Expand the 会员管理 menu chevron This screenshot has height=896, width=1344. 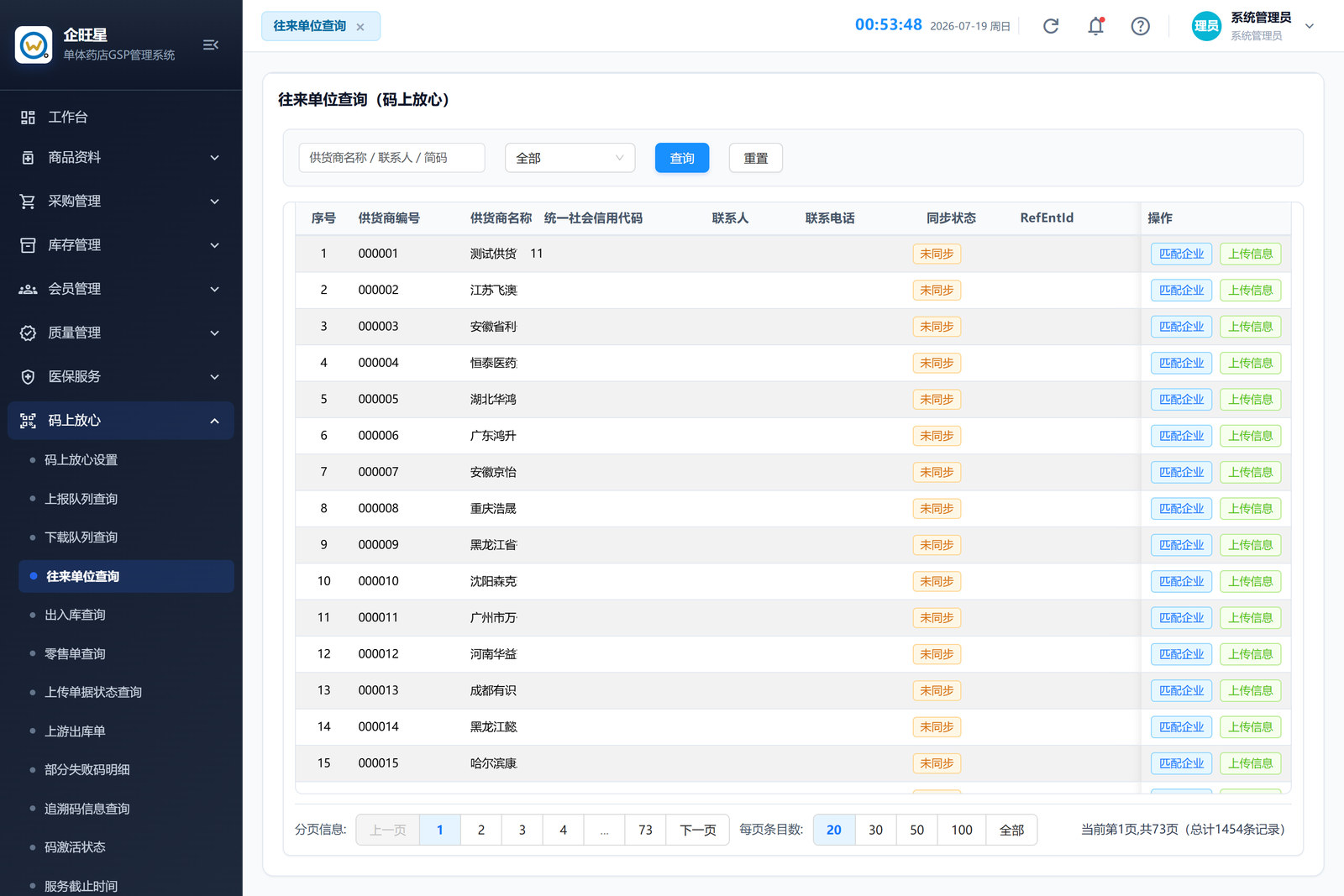tap(214, 289)
